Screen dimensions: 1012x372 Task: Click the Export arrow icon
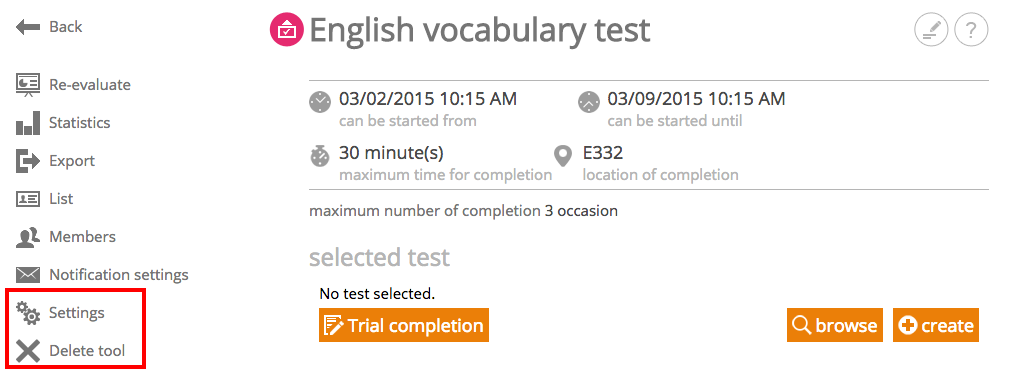28,161
